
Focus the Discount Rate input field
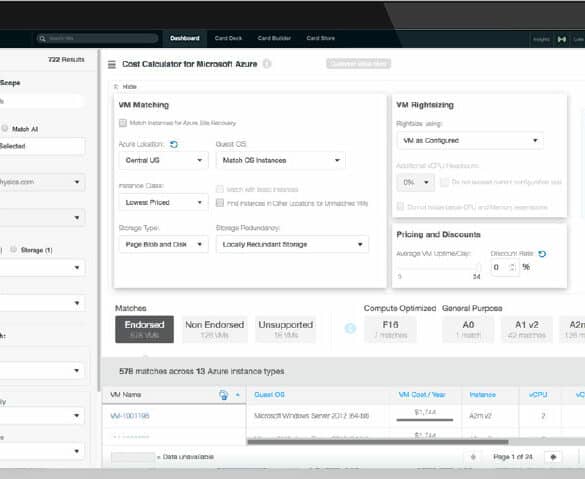click(505, 267)
